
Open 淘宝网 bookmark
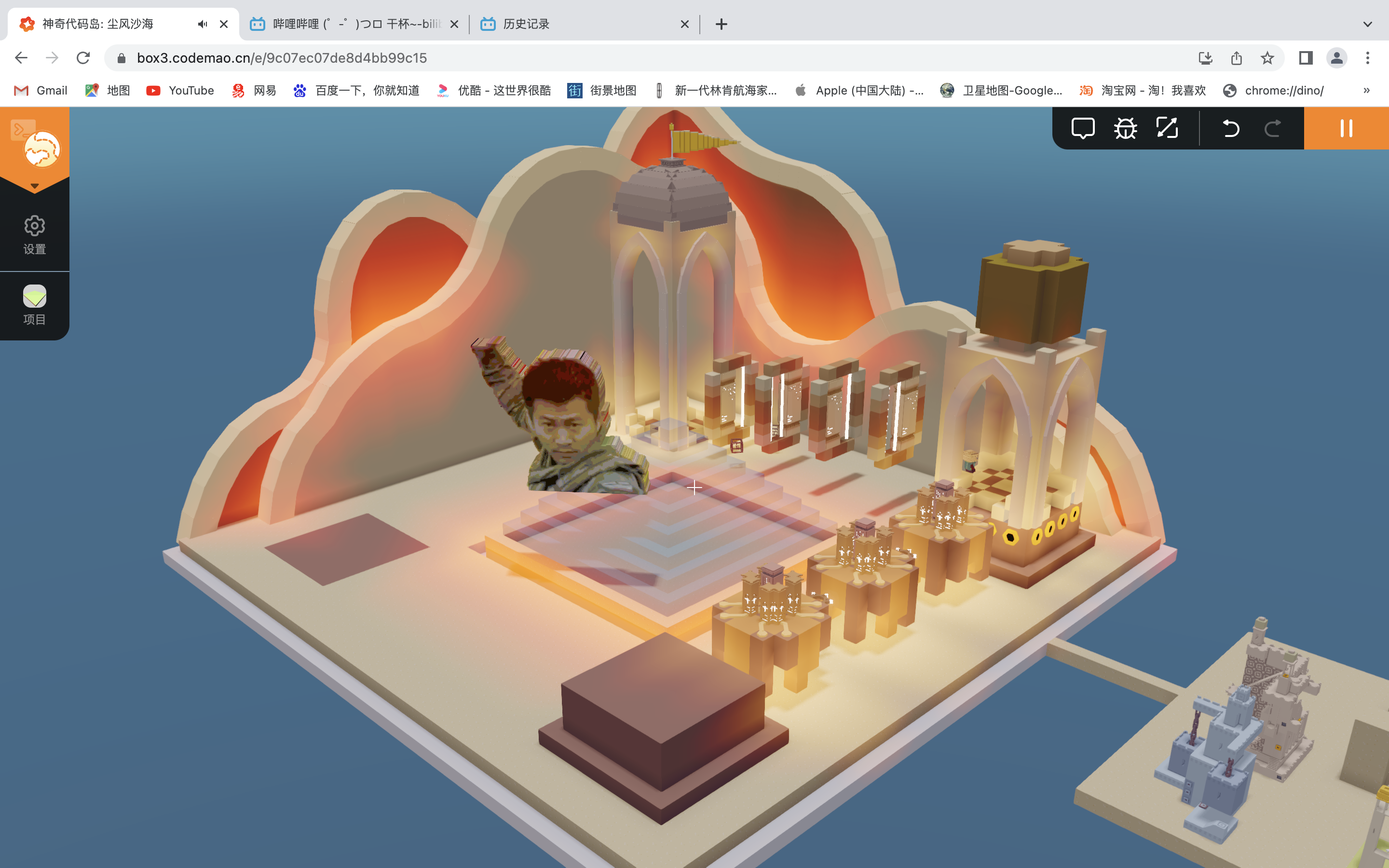point(1143,90)
